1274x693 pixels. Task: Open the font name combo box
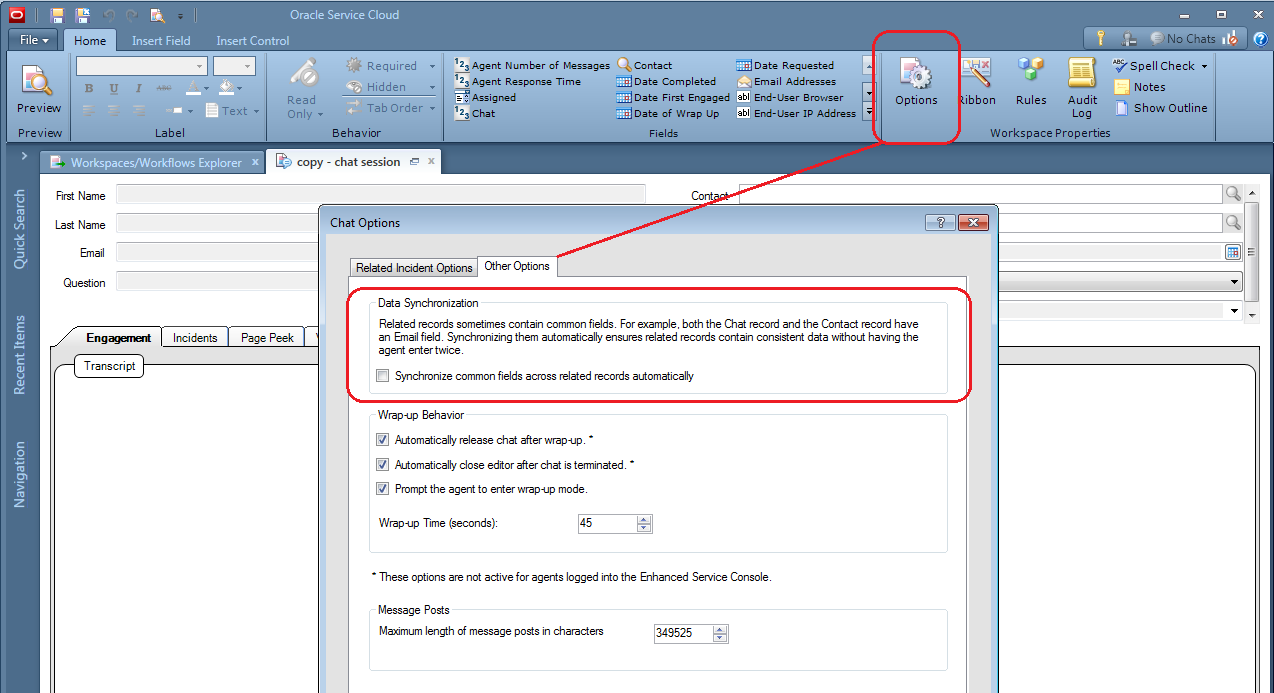coord(141,66)
